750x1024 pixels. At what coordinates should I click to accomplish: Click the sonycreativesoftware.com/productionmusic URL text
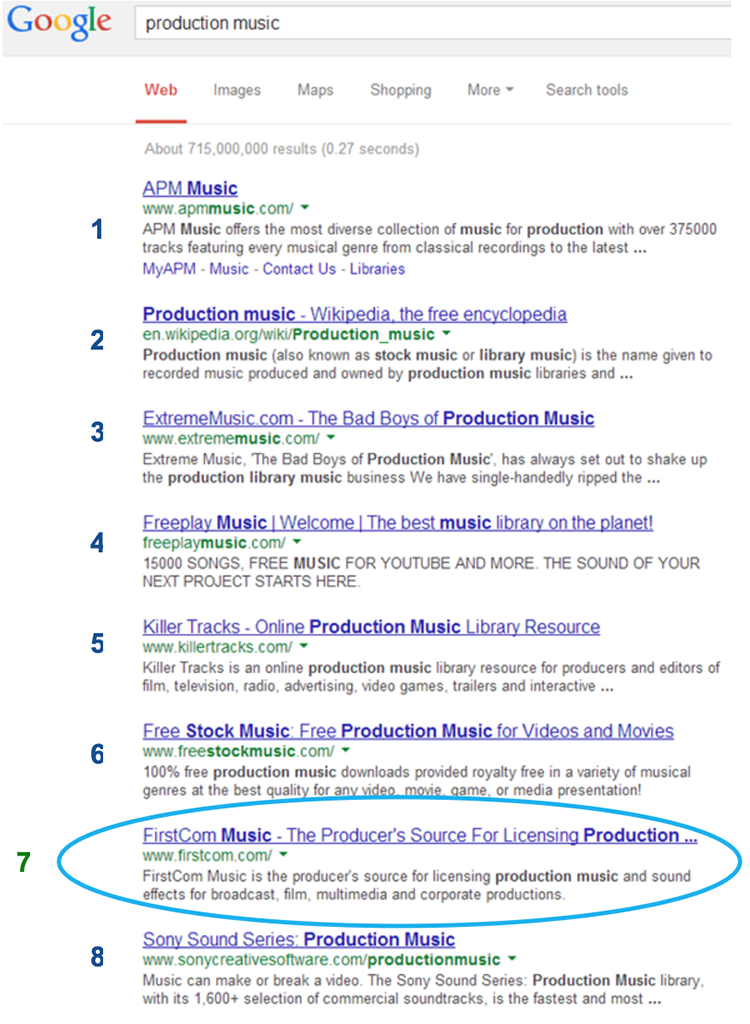tap(321, 959)
